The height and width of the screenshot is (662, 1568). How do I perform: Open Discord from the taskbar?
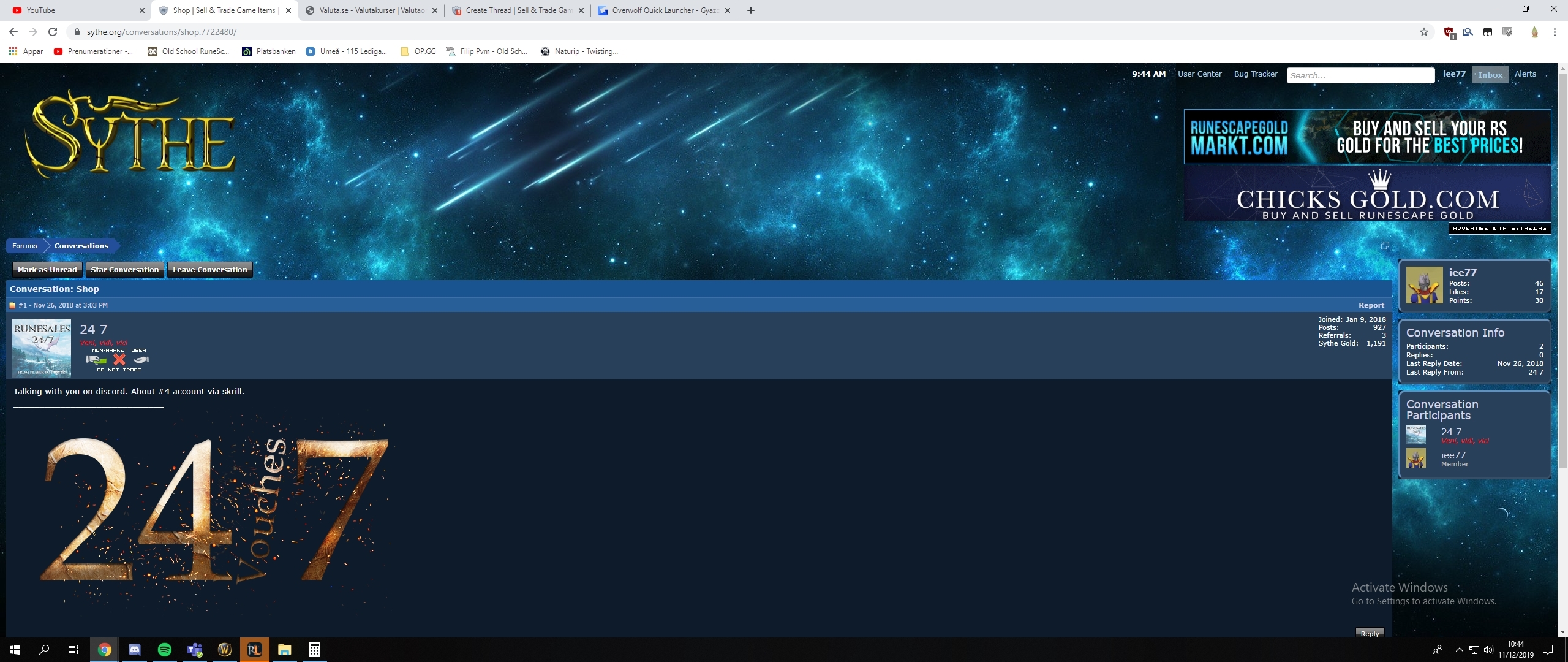tap(135, 650)
